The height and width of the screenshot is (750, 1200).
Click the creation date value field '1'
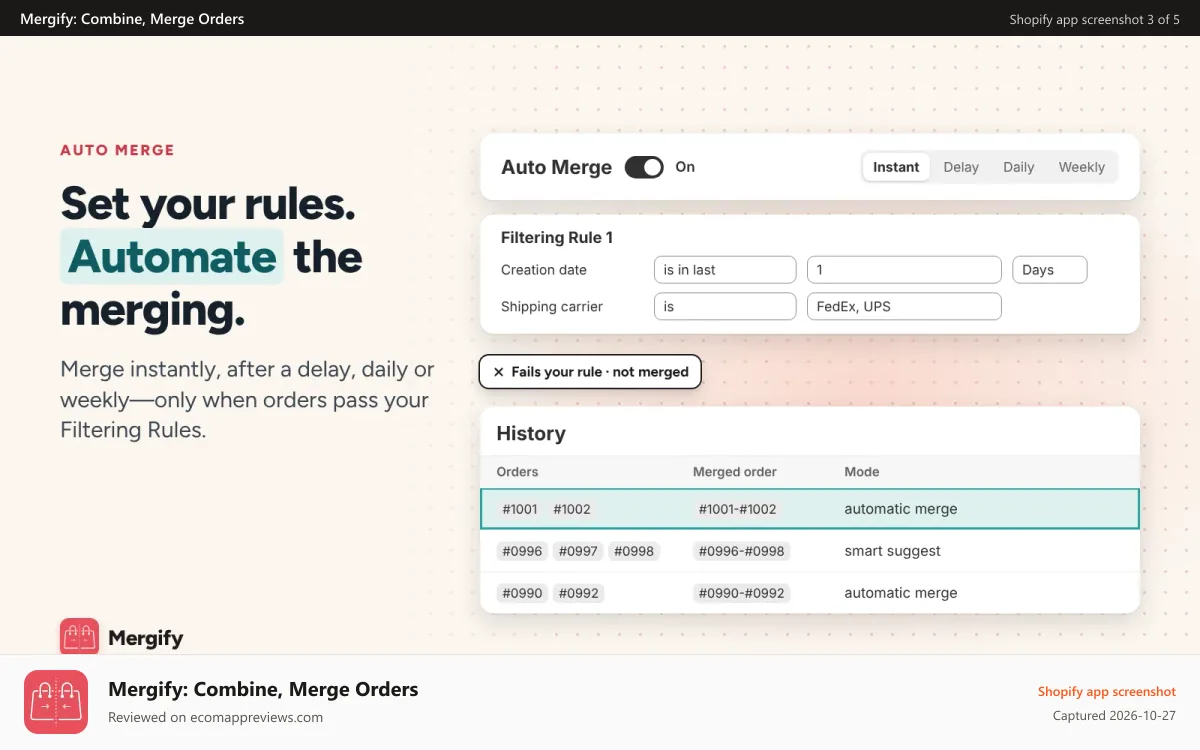(904, 270)
